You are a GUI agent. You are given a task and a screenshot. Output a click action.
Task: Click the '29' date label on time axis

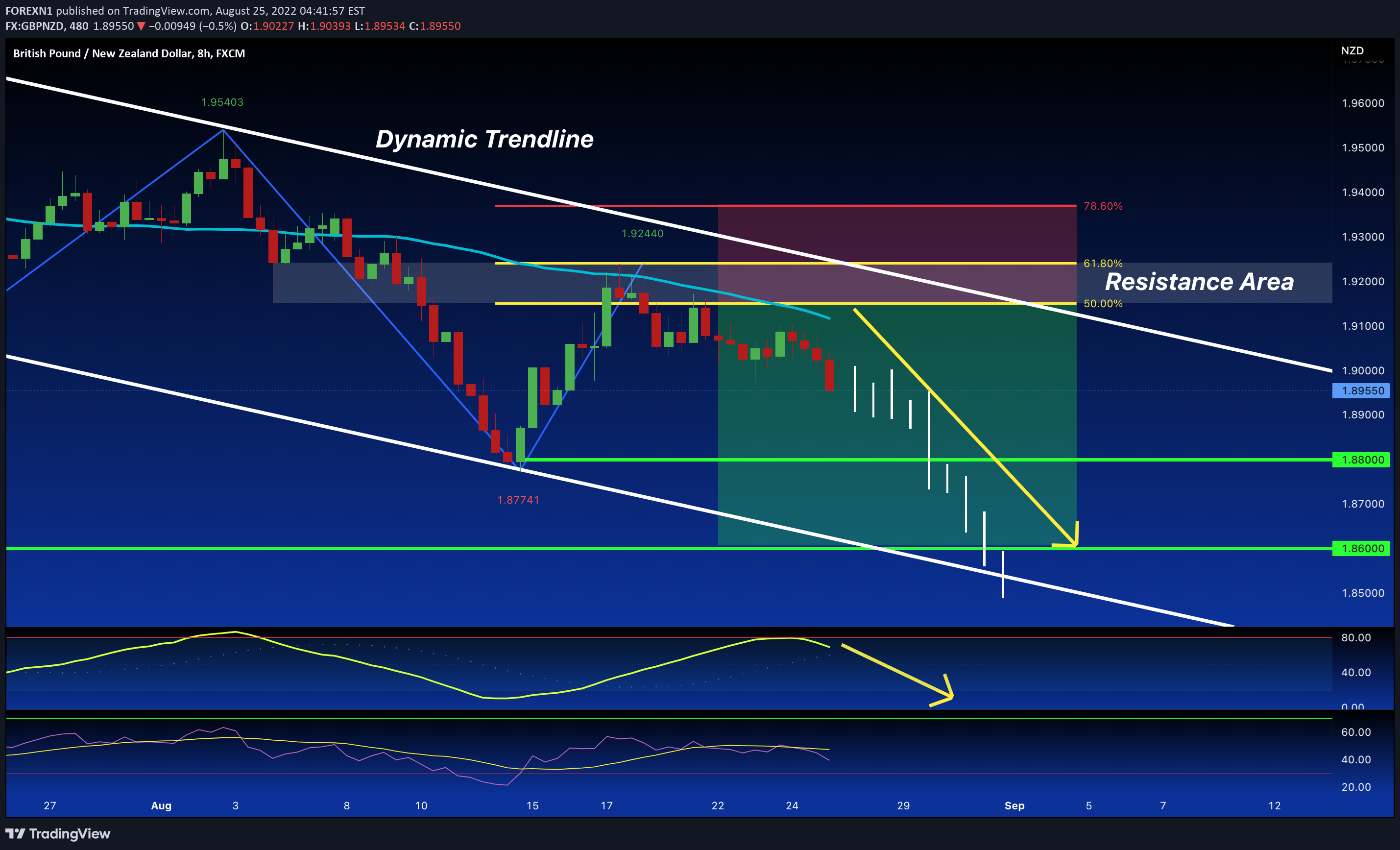(x=903, y=806)
